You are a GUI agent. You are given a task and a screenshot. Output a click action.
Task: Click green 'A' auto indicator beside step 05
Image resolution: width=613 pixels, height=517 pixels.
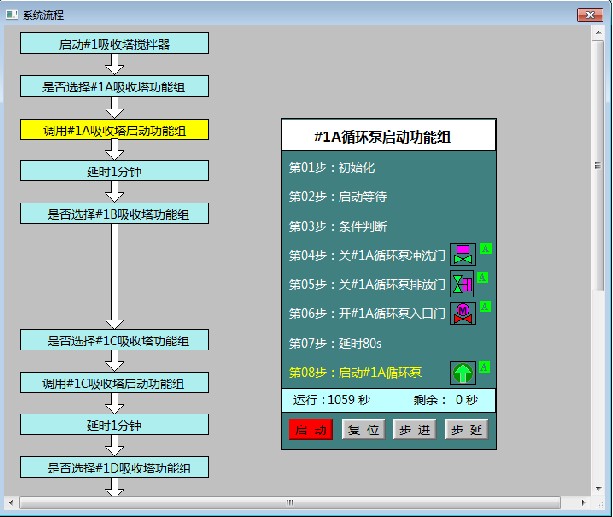point(484,278)
